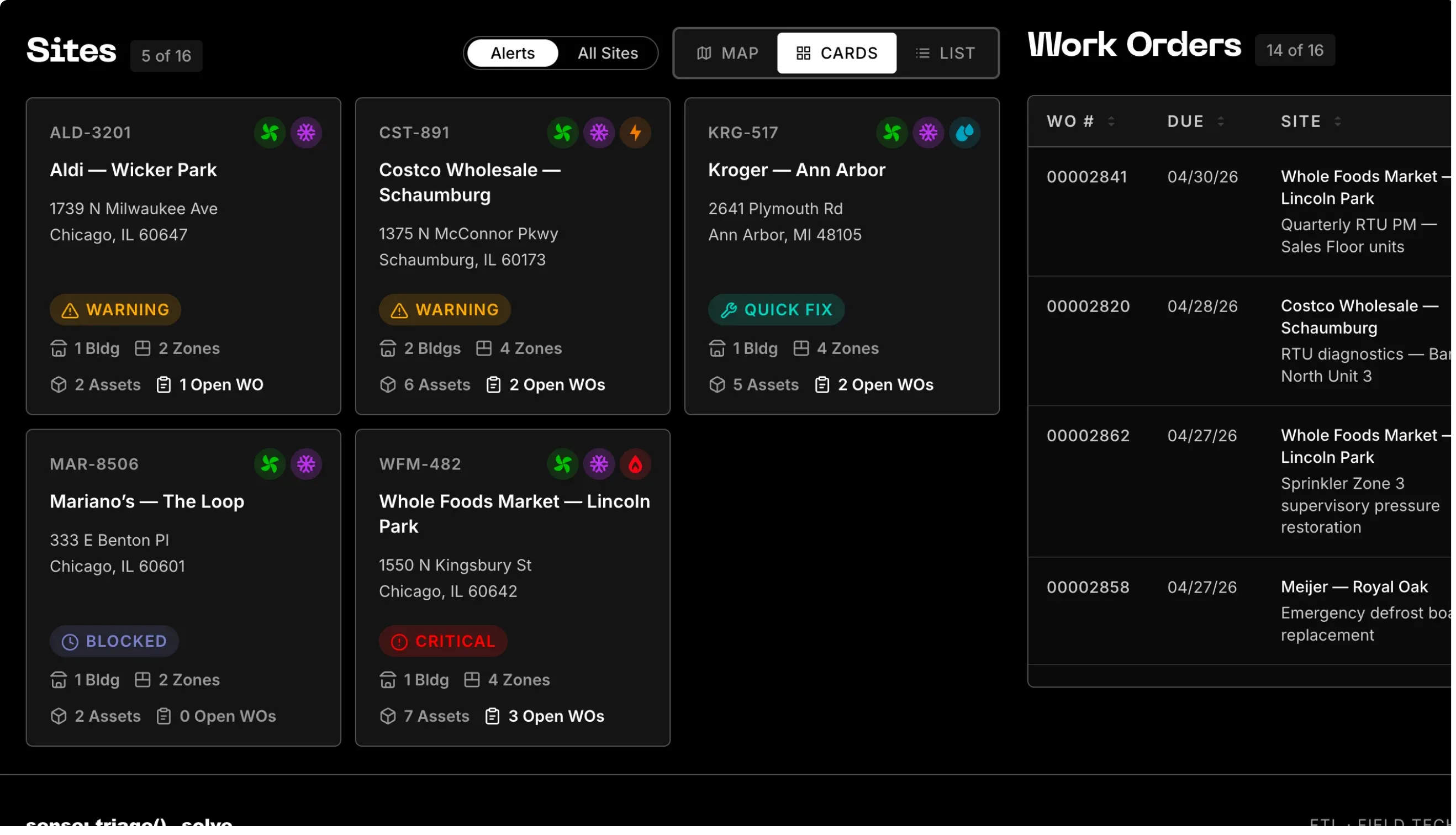1456x835 pixels.
Task: Click the snowflake icon on the WFM-482 card
Action: (x=600, y=465)
